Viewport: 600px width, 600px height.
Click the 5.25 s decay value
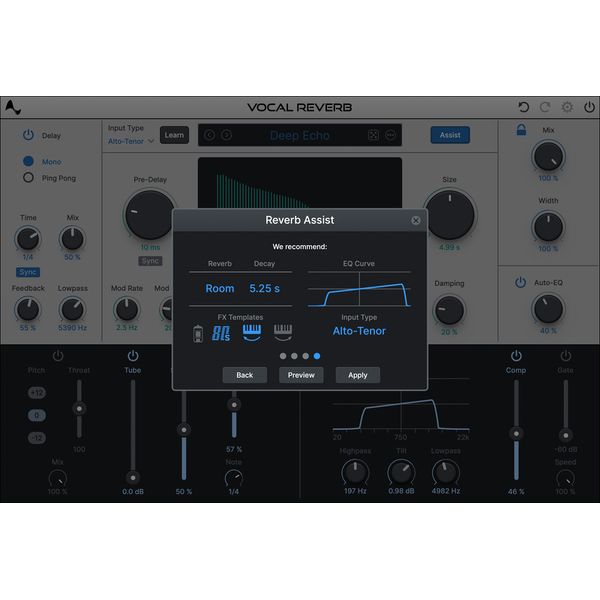click(x=264, y=289)
